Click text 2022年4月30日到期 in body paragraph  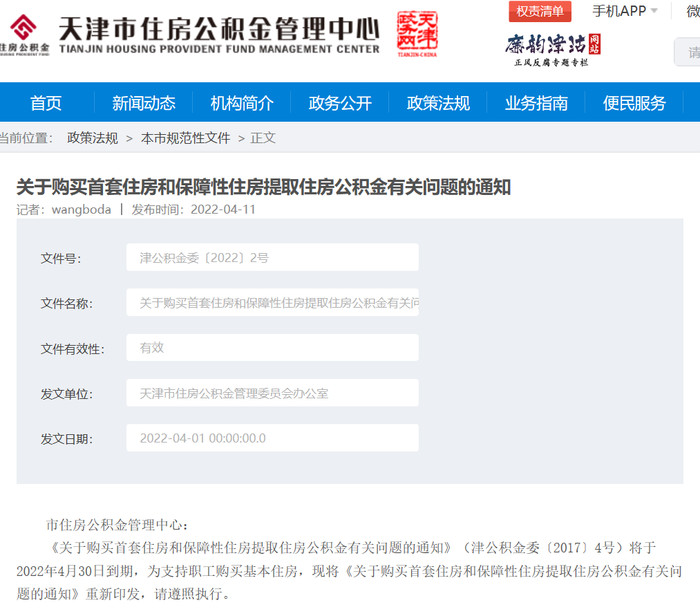point(75,571)
